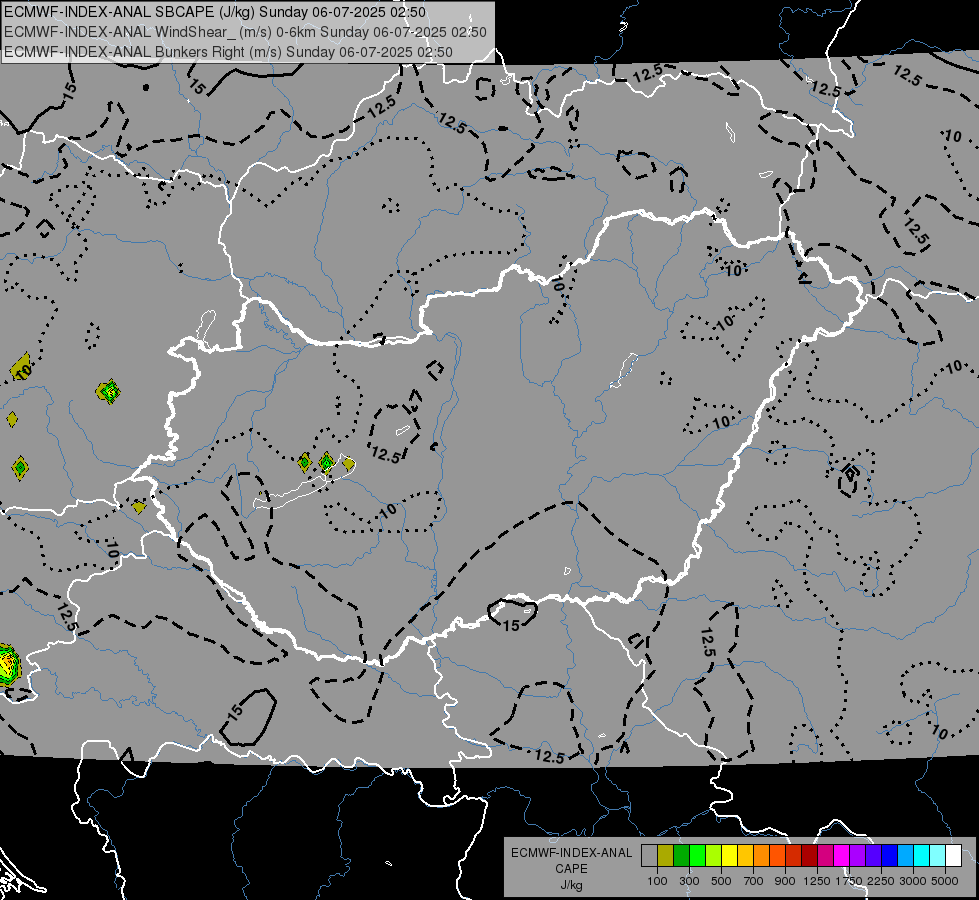Click the WindShear 0-6km title line

tap(245, 32)
